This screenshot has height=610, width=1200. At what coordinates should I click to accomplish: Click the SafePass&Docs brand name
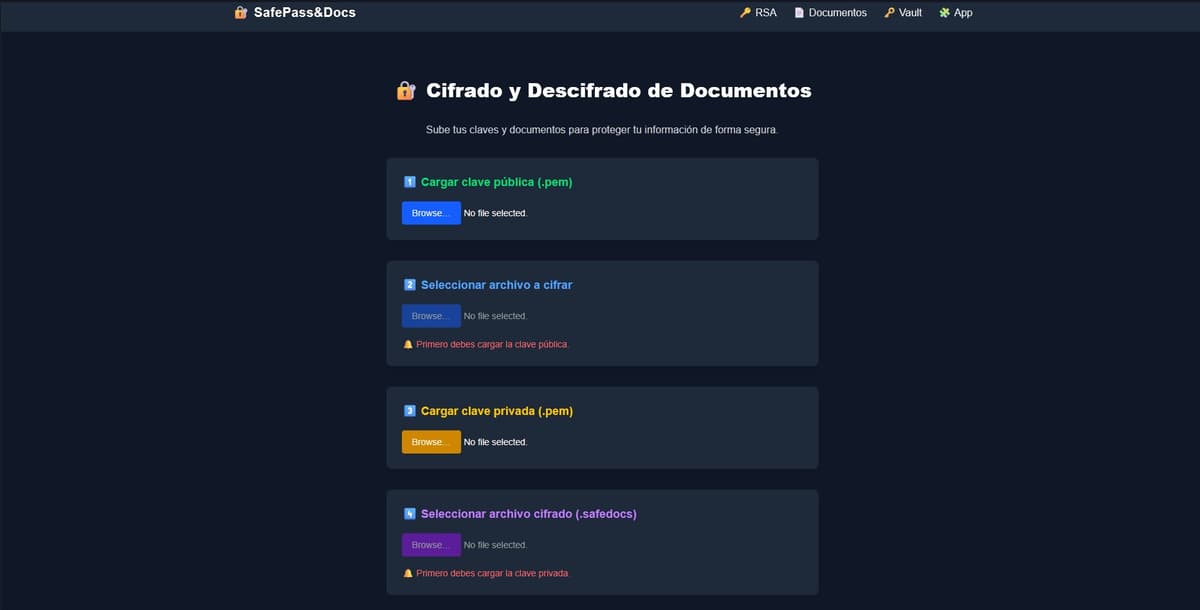click(304, 13)
